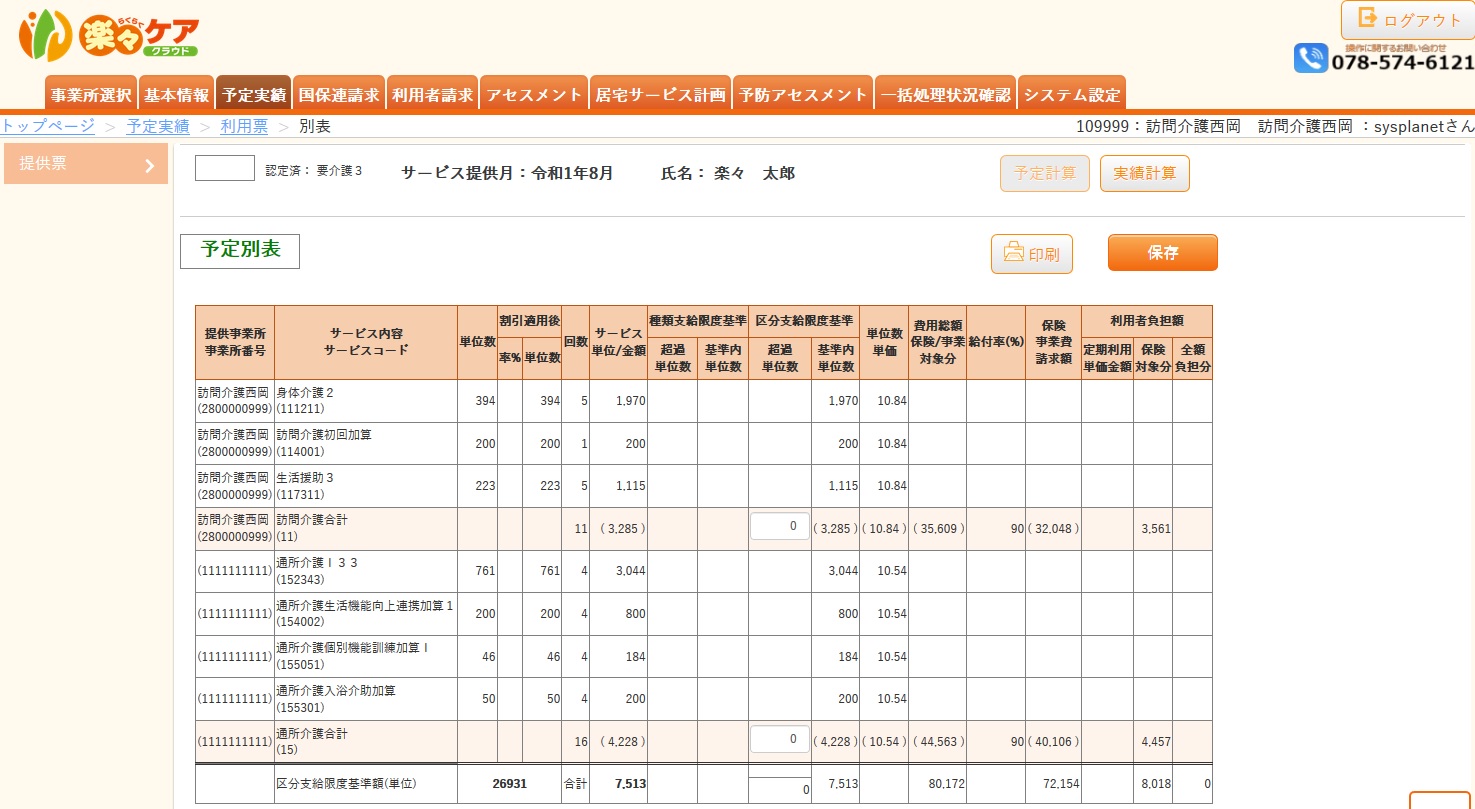Switch to 居宅サービス計画 tab
This screenshot has height=809, width=1475.
point(660,95)
